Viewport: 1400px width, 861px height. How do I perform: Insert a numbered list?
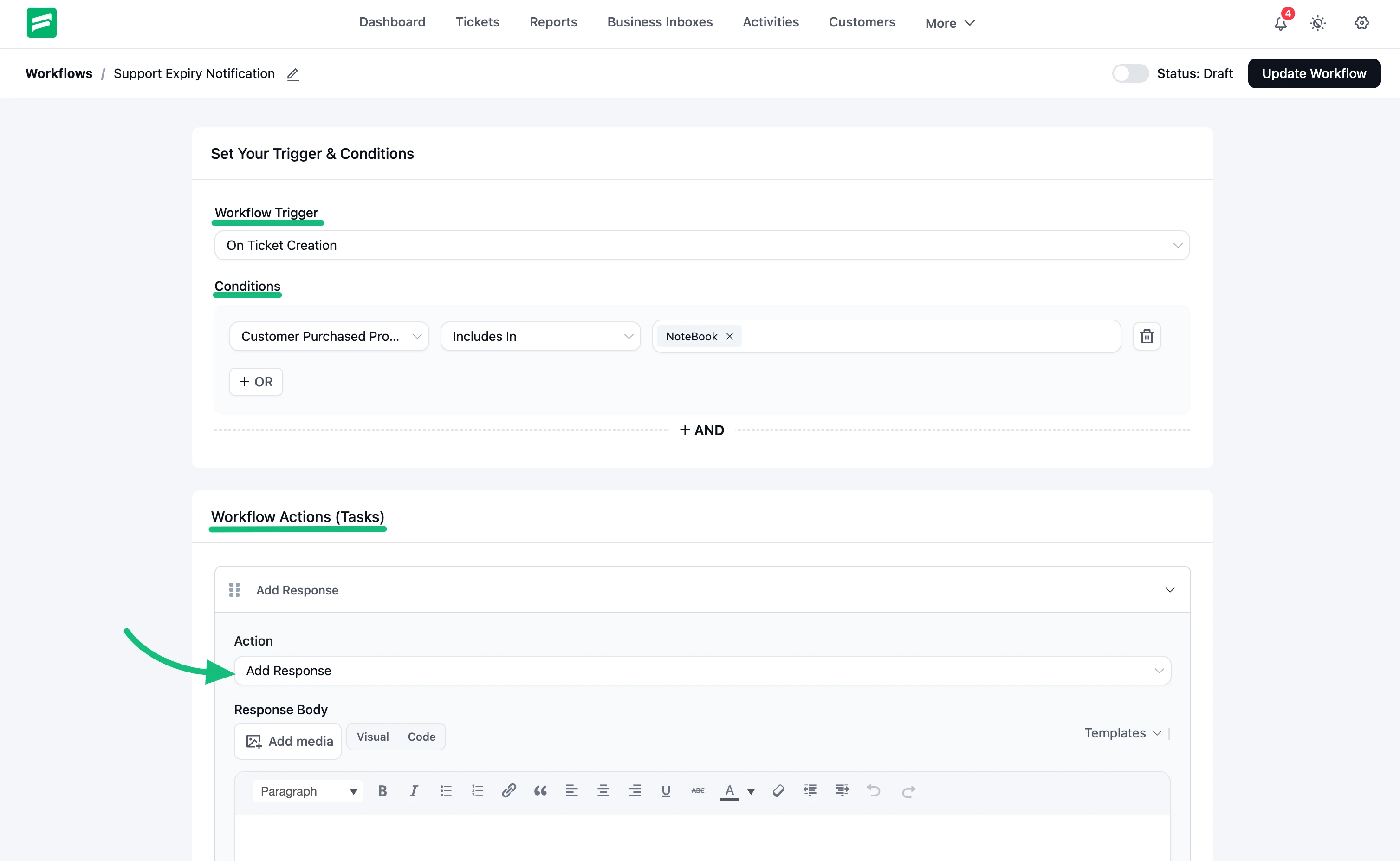click(477, 791)
